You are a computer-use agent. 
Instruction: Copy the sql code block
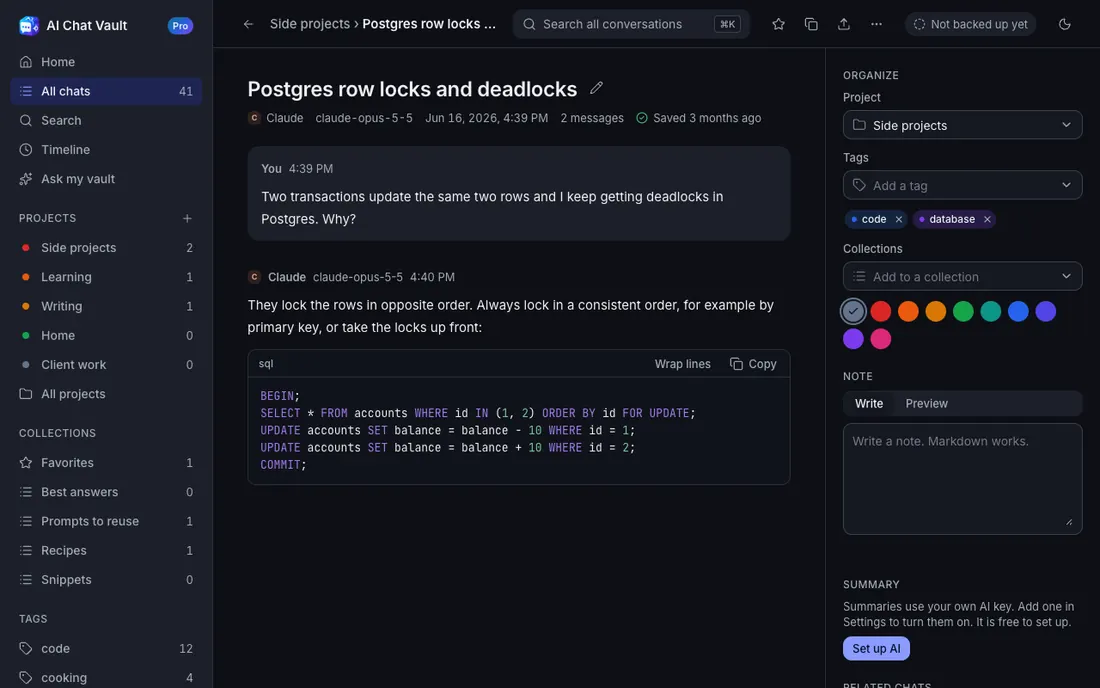tap(753, 364)
